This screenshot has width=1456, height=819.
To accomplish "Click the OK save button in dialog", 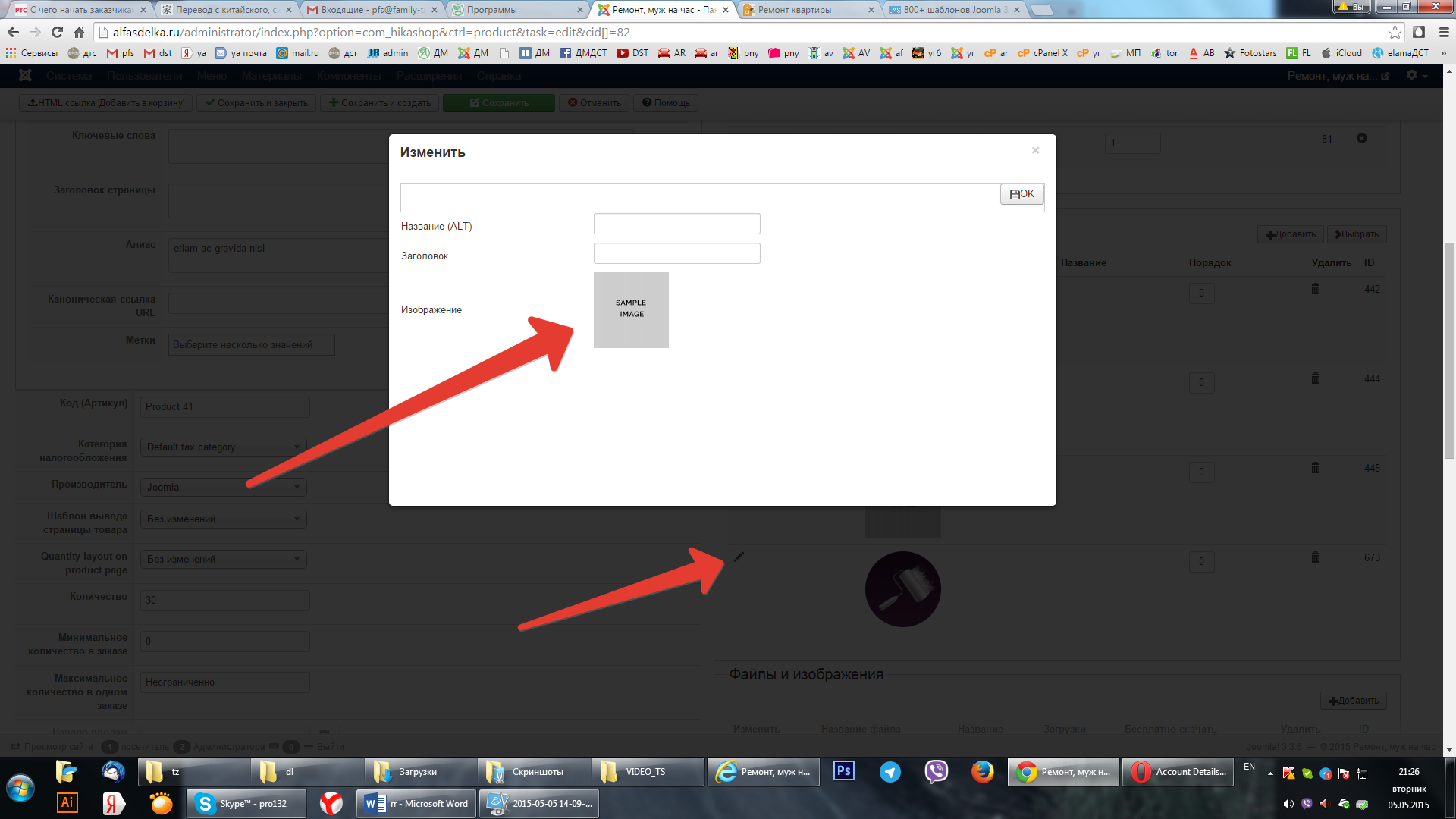I will click(1021, 194).
